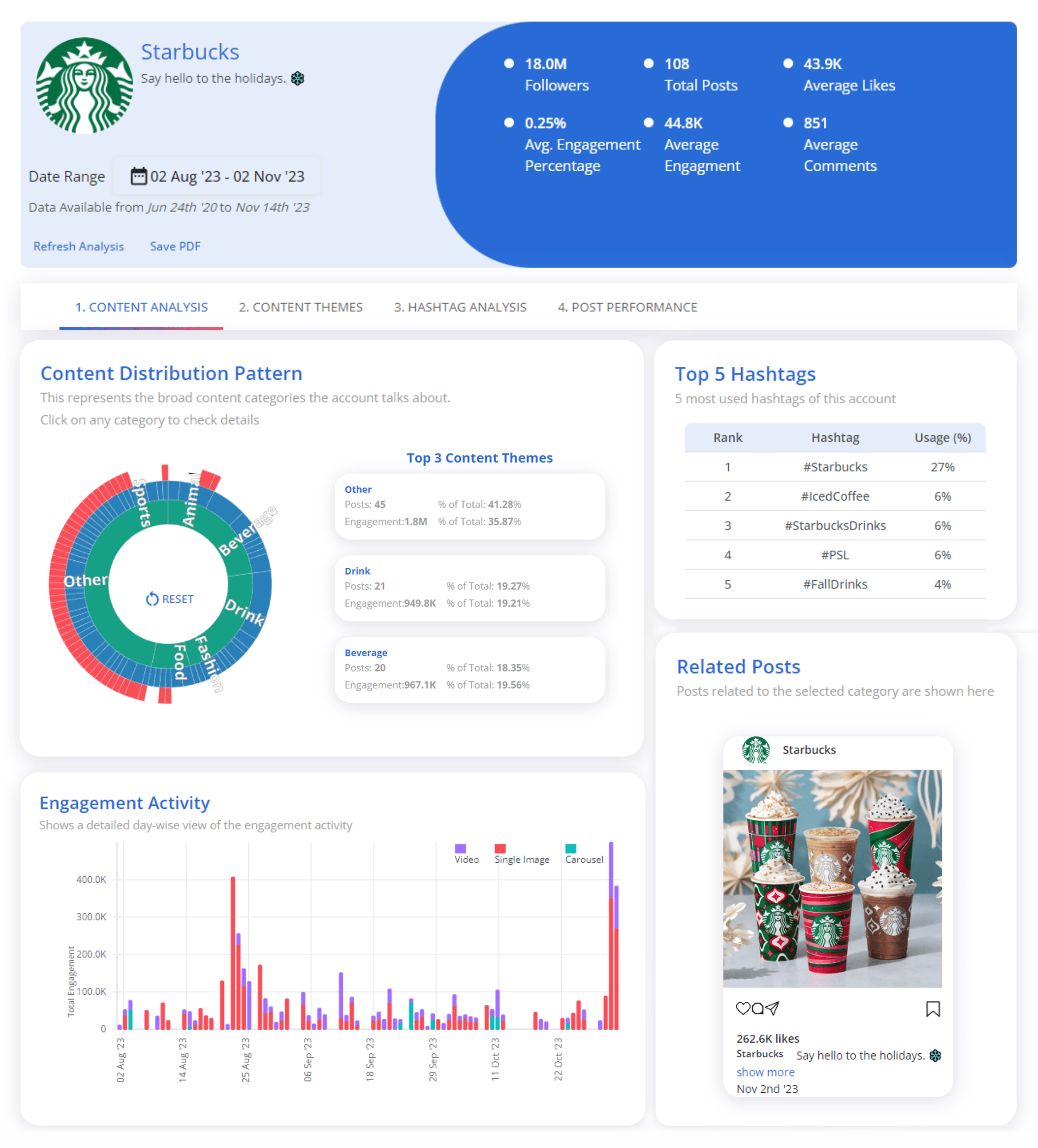The image size is (1038, 1148).
Task: Click the 44.8K Average Engagment stat
Action: (693, 144)
